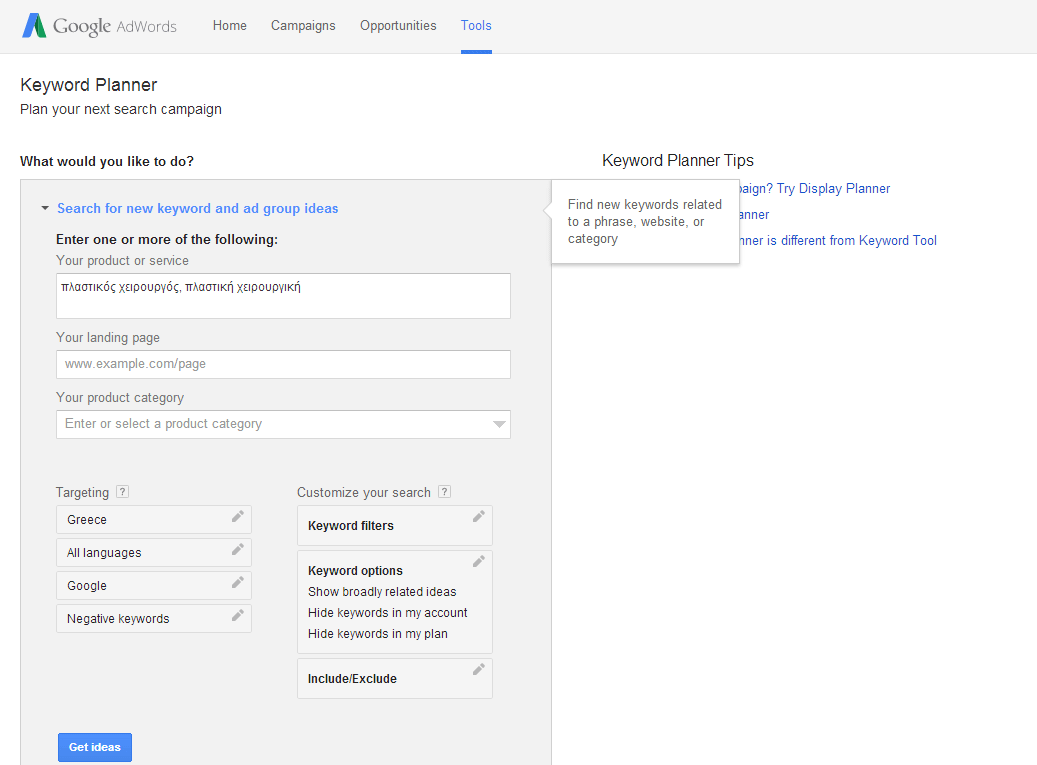The width and height of the screenshot is (1037, 765).
Task: Click pencil icon for Negative keywords
Action: pos(237,616)
